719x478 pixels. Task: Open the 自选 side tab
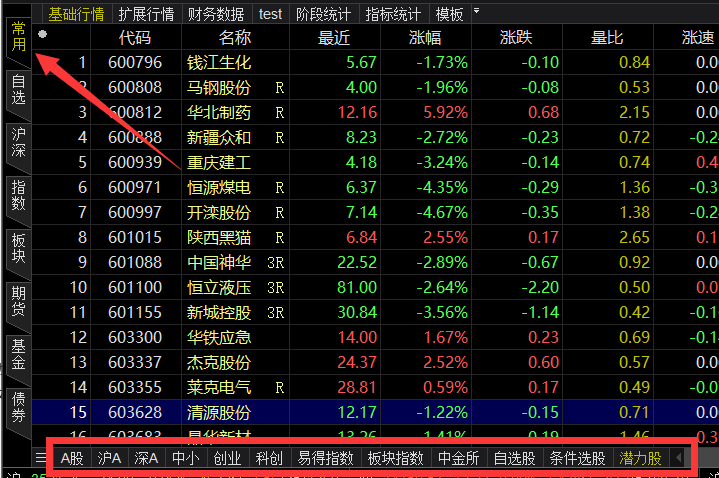point(18,89)
